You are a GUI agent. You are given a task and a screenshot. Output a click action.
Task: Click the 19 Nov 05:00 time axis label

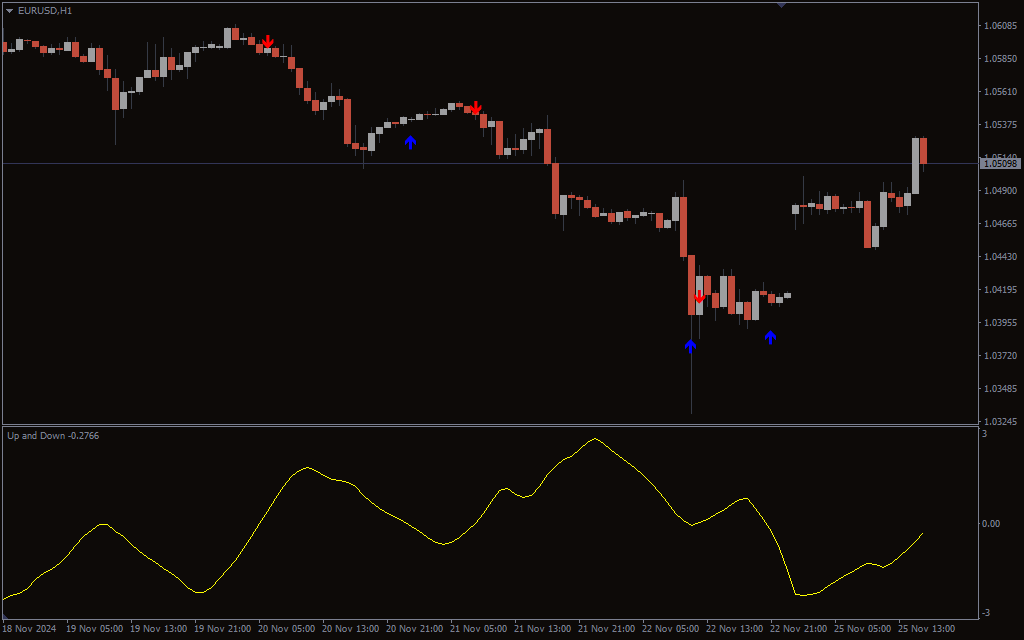(95, 629)
